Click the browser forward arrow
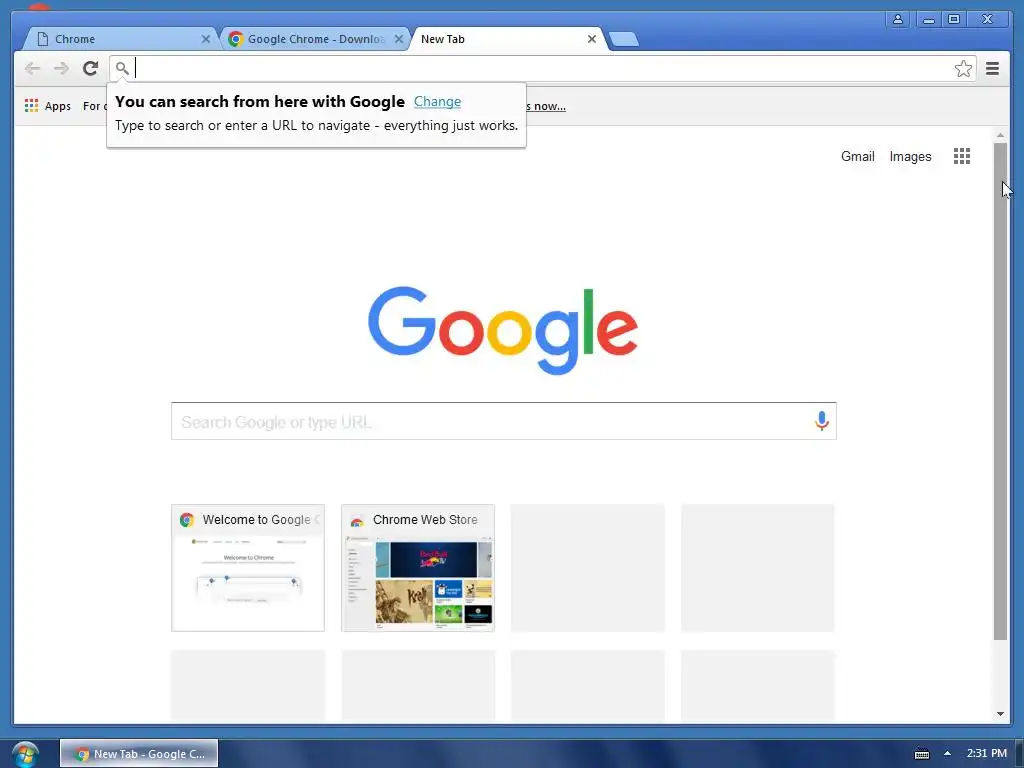The height and width of the screenshot is (768, 1024). coord(61,69)
